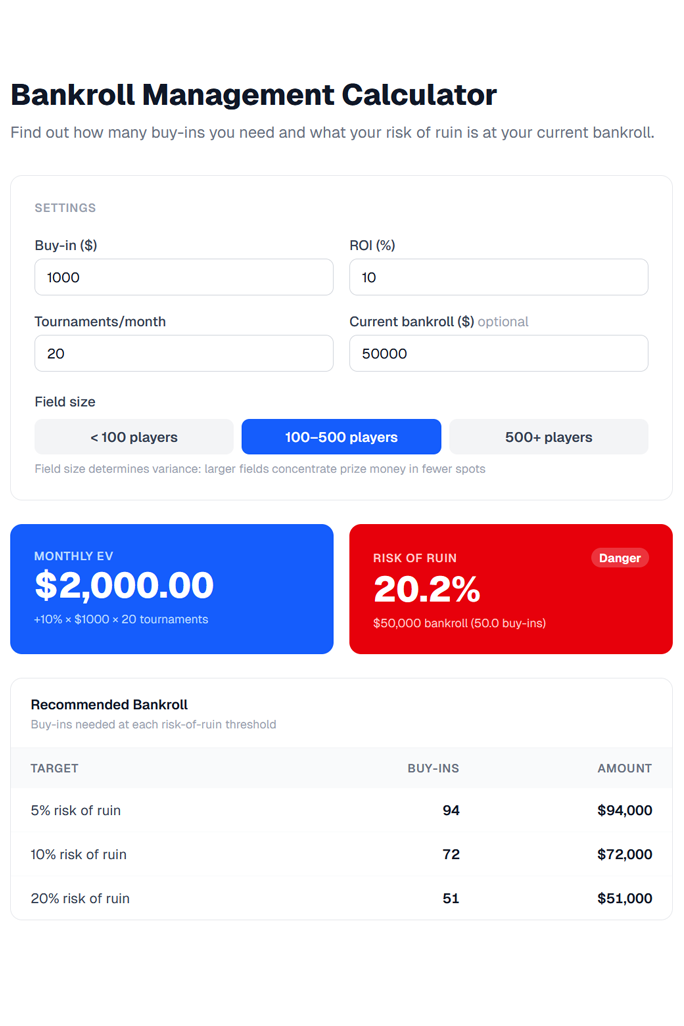The image size is (684, 1026).
Task: Choose the 100–500 players option
Action: (341, 437)
